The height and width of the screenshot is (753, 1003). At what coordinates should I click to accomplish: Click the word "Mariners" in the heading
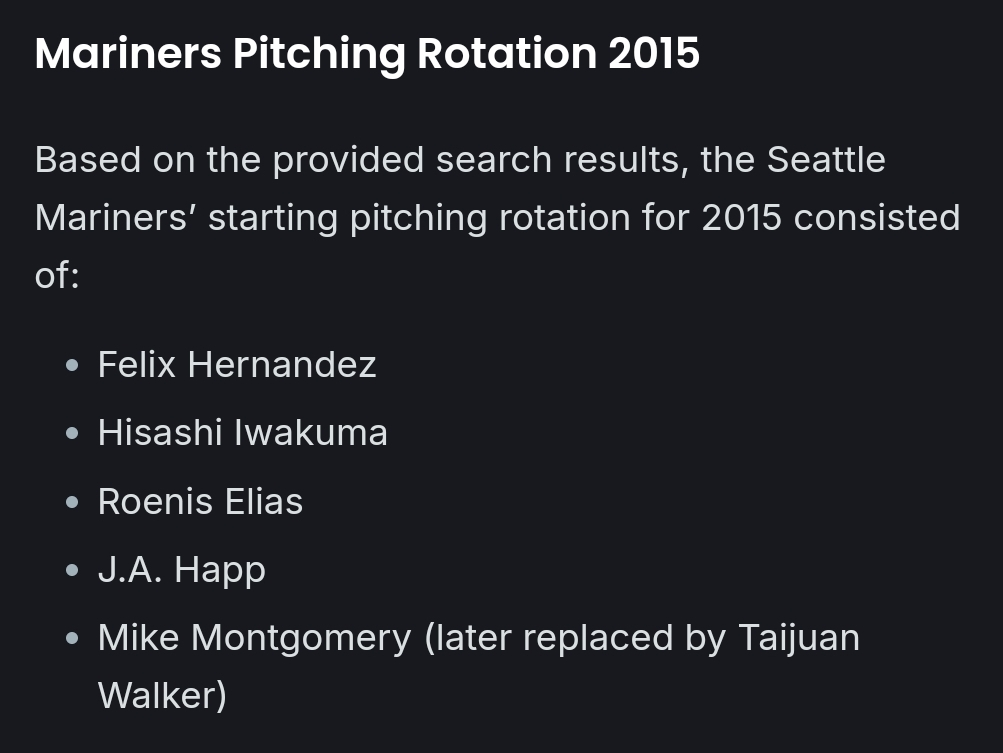[x=128, y=53]
